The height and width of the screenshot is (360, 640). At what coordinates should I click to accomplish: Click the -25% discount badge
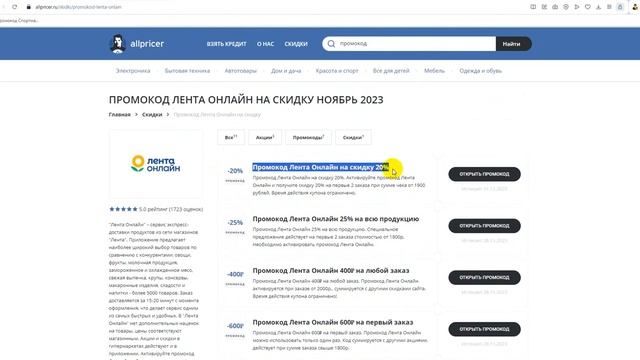click(235, 223)
